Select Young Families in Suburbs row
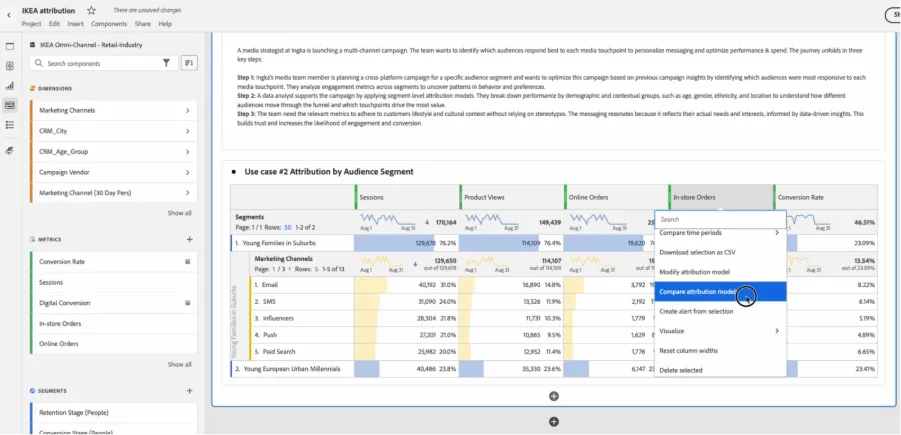Image resolution: width=901 pixels, height=435 pixels. click(292, 243)
